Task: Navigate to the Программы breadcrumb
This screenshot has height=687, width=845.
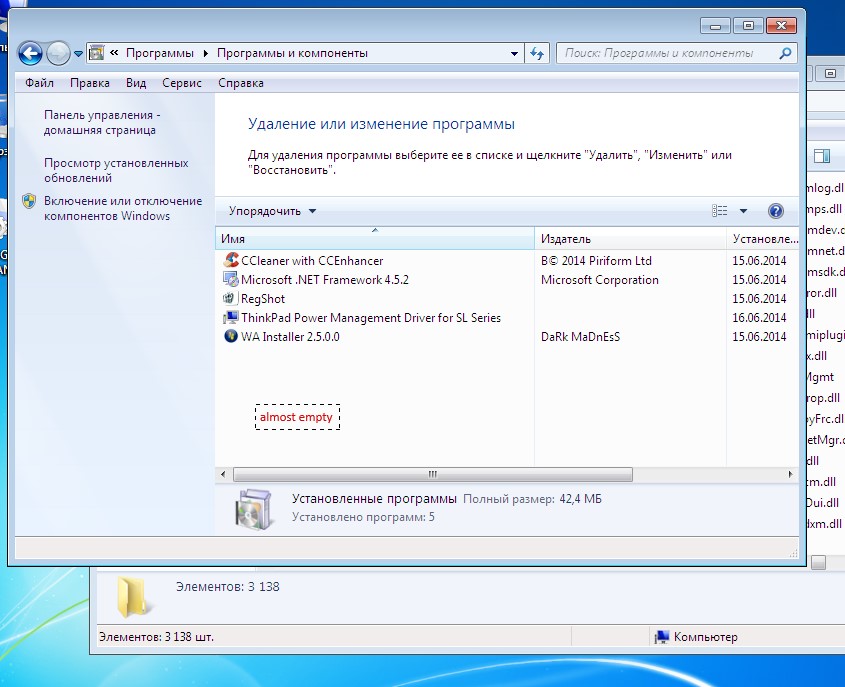Action: [x=160, y=53]
